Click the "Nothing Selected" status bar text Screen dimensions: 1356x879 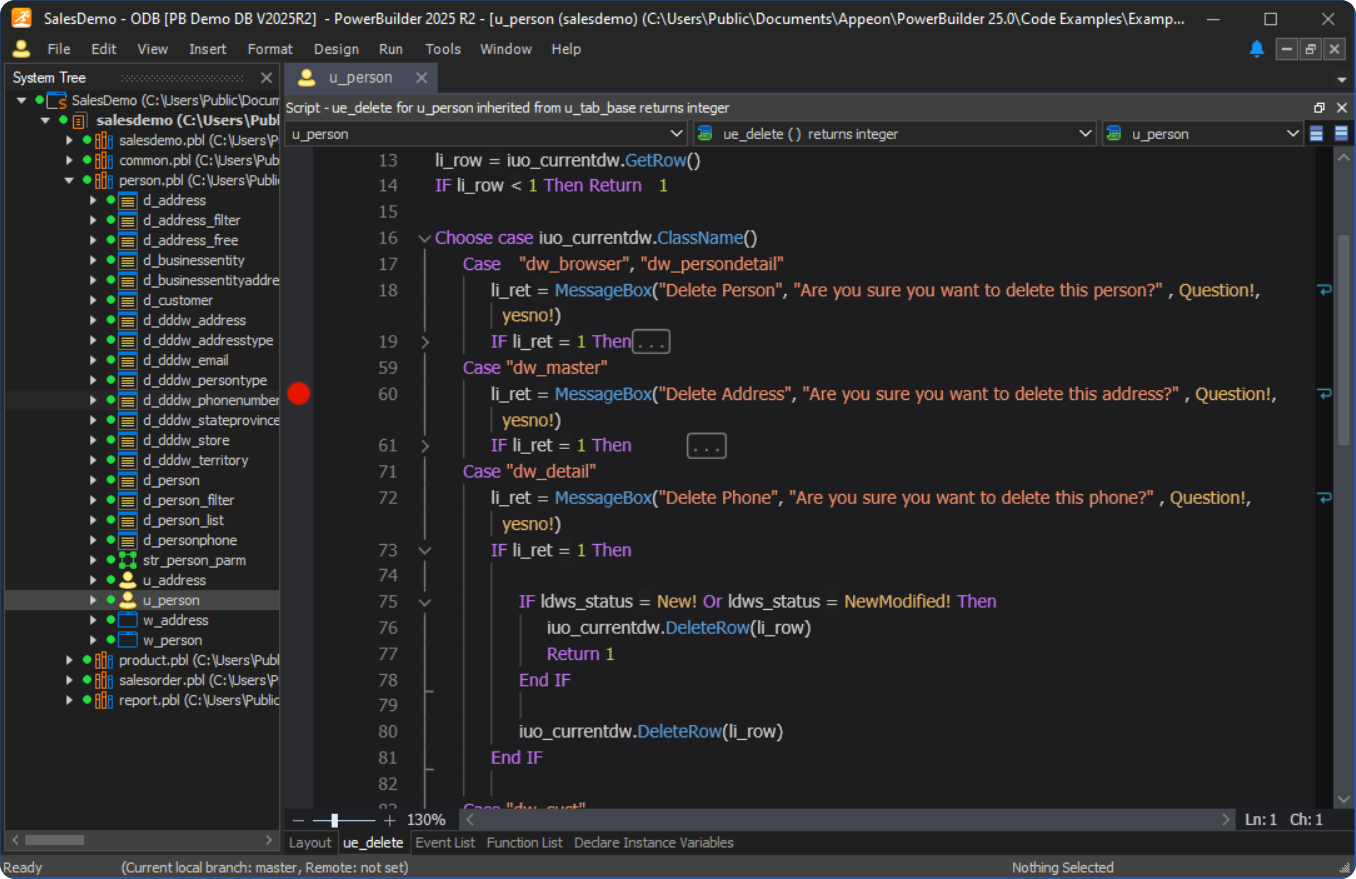coord(1062,868)
